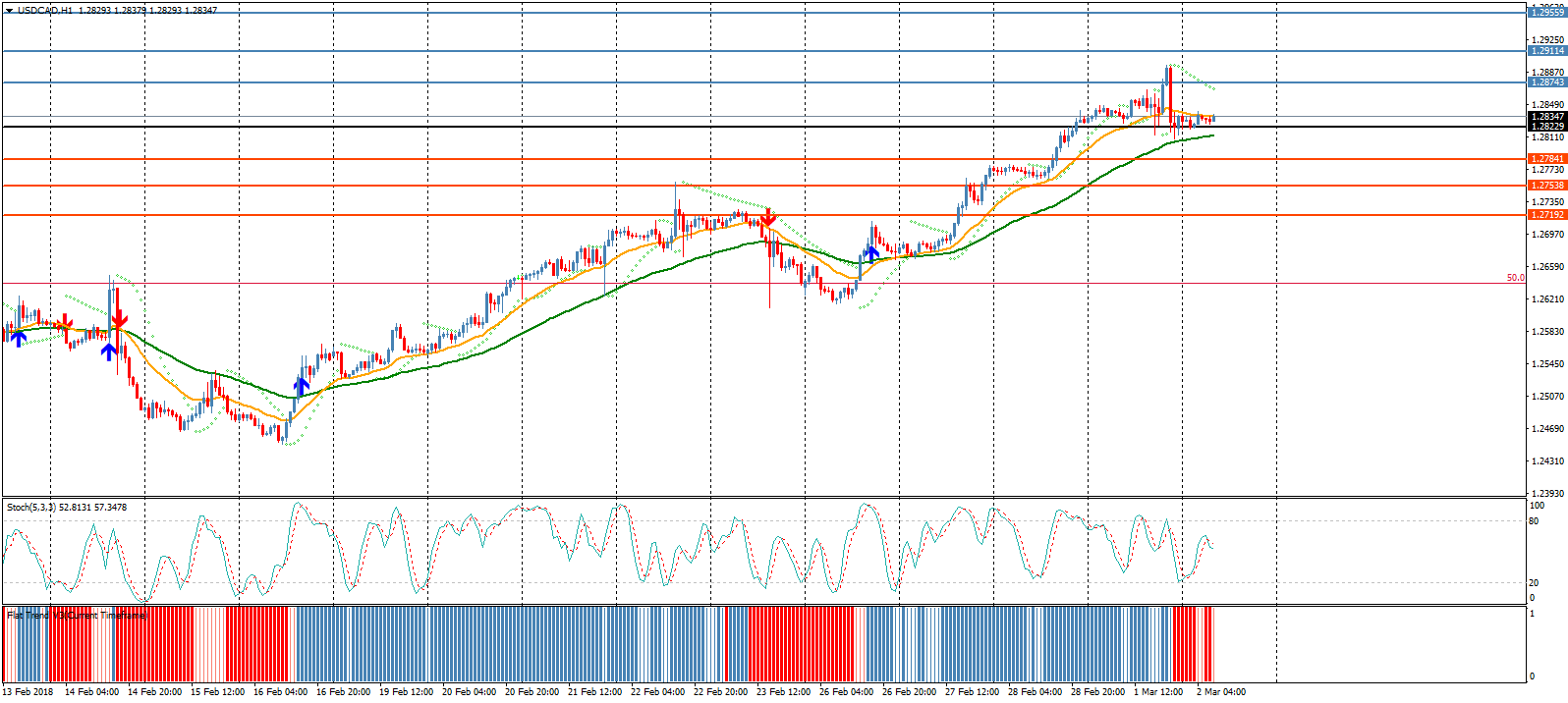Click the 50.0 Fibonacci level label
The image size is (1568, 703).
click(1515, 278)
